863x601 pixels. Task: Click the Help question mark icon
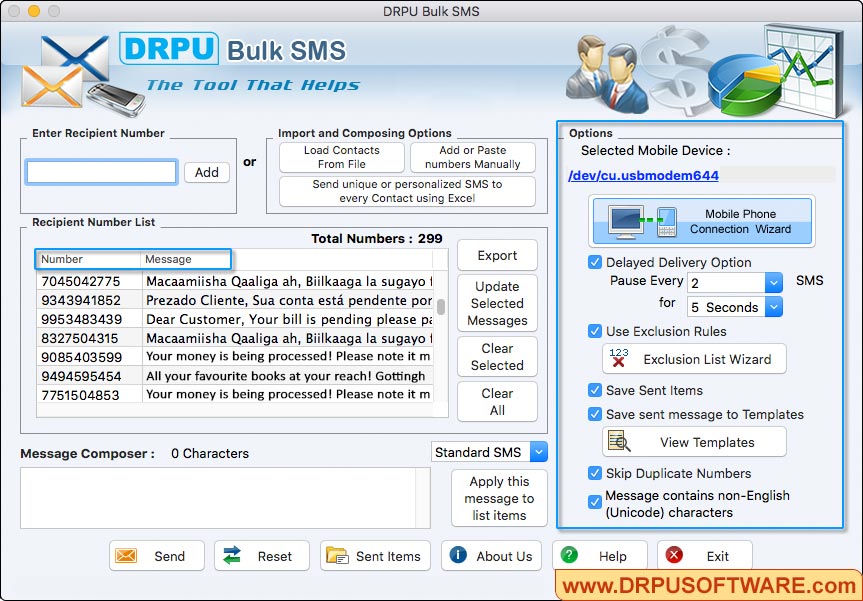tap(570, 555)
